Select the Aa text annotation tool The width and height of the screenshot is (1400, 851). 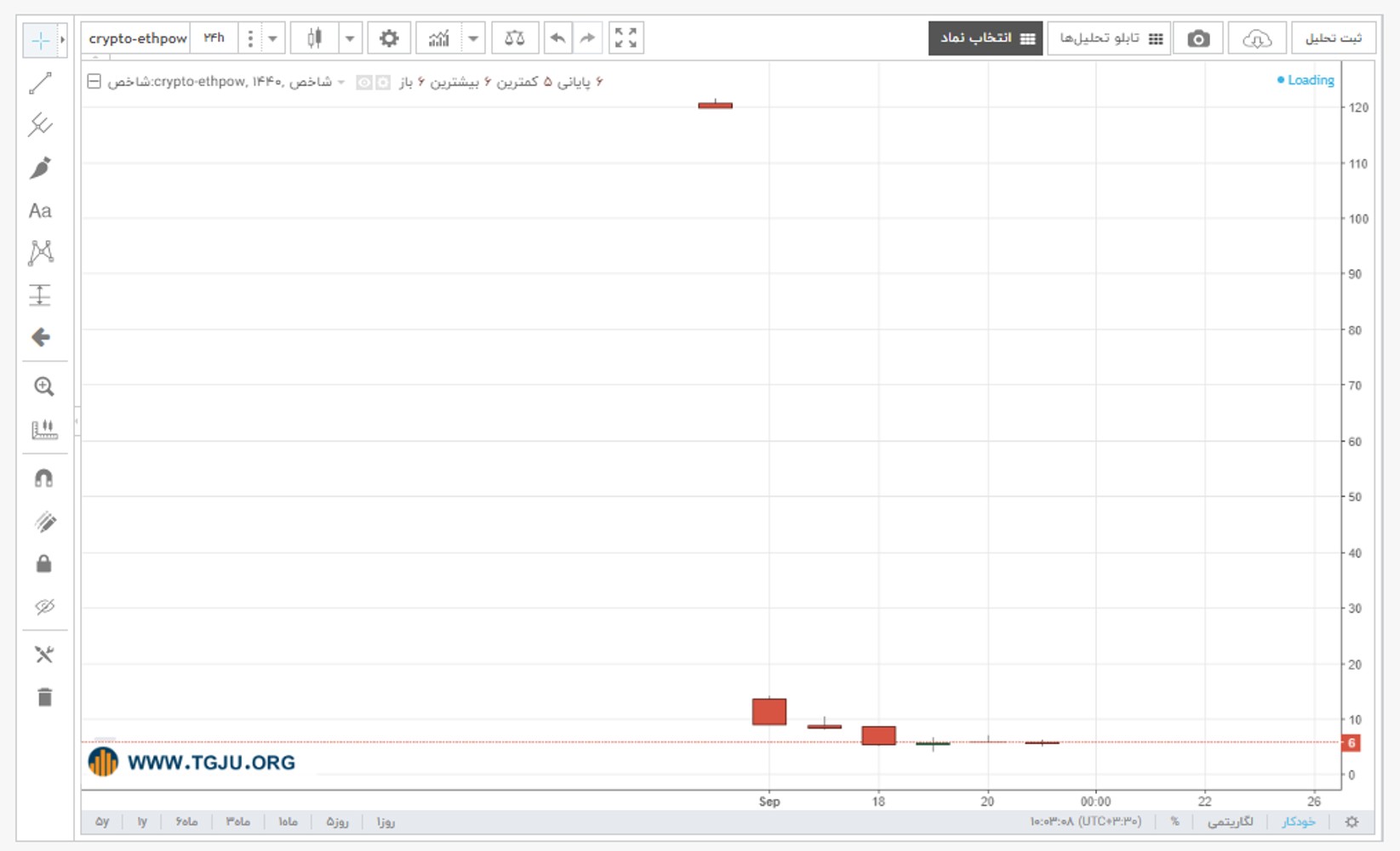tap(40, 210)
